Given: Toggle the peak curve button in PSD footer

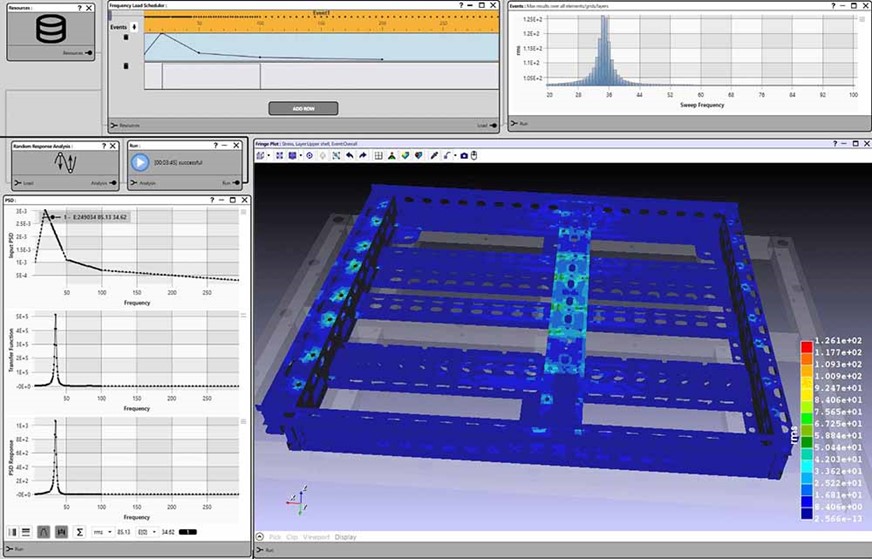Looking at the screenshot, I should [43, 532].
